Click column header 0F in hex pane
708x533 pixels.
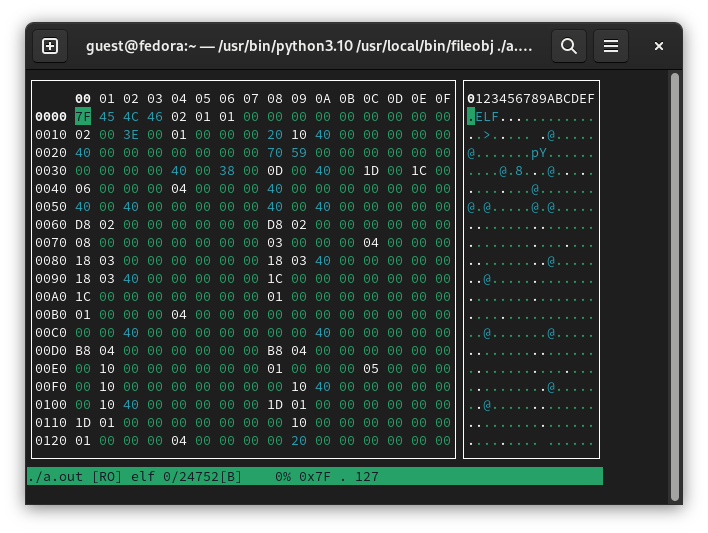tap(442, 98)
